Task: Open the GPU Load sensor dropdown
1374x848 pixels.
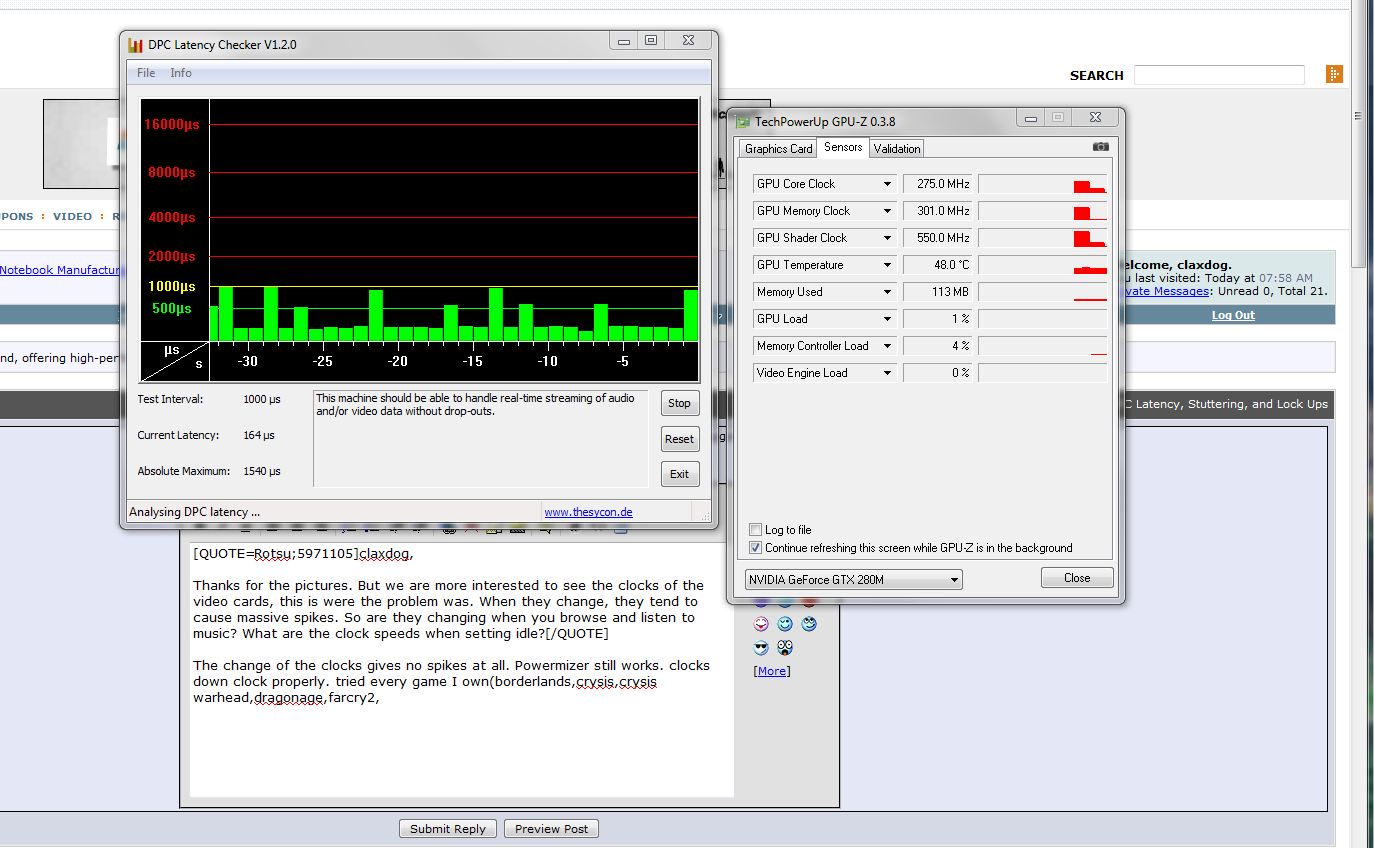Action: point(887,319)
